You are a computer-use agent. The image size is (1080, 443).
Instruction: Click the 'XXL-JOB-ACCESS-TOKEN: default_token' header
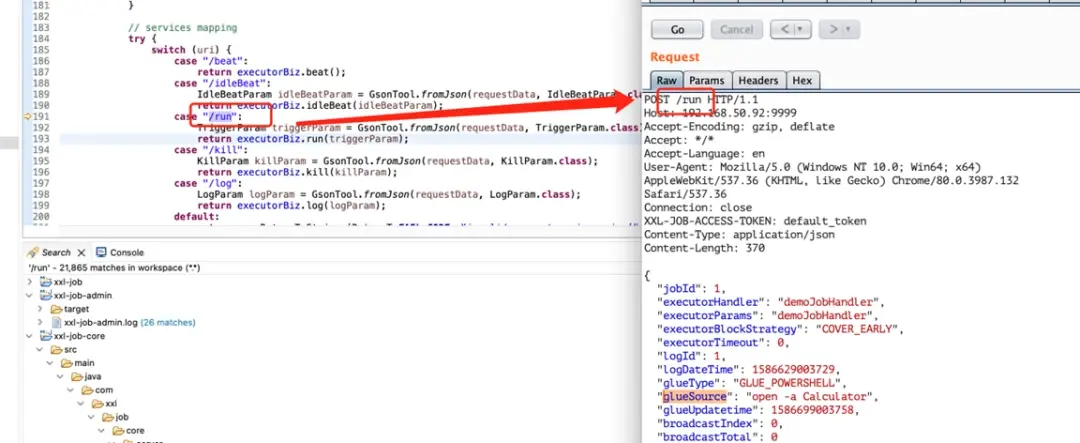pos(755,221)
